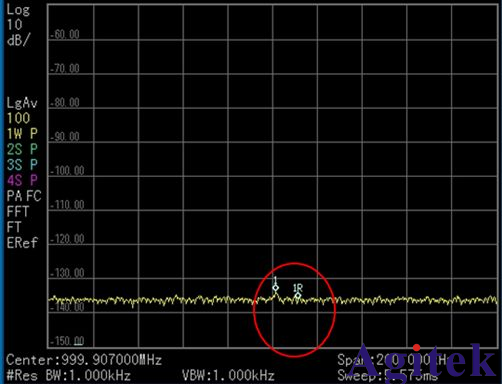Select trace 2S P status label

22,149
